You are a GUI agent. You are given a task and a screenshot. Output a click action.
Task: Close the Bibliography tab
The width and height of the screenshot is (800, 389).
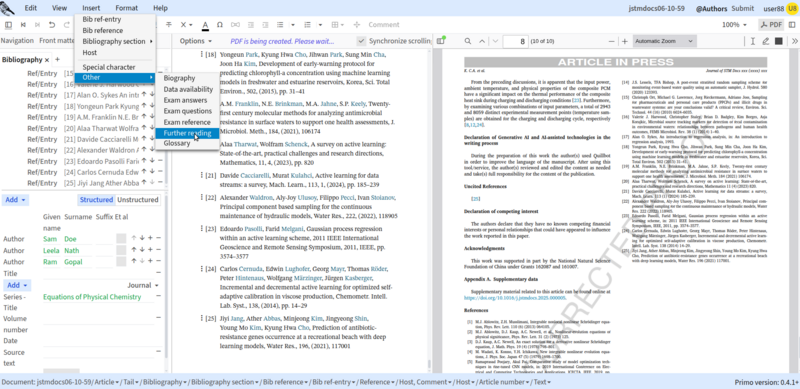(47, 60)
